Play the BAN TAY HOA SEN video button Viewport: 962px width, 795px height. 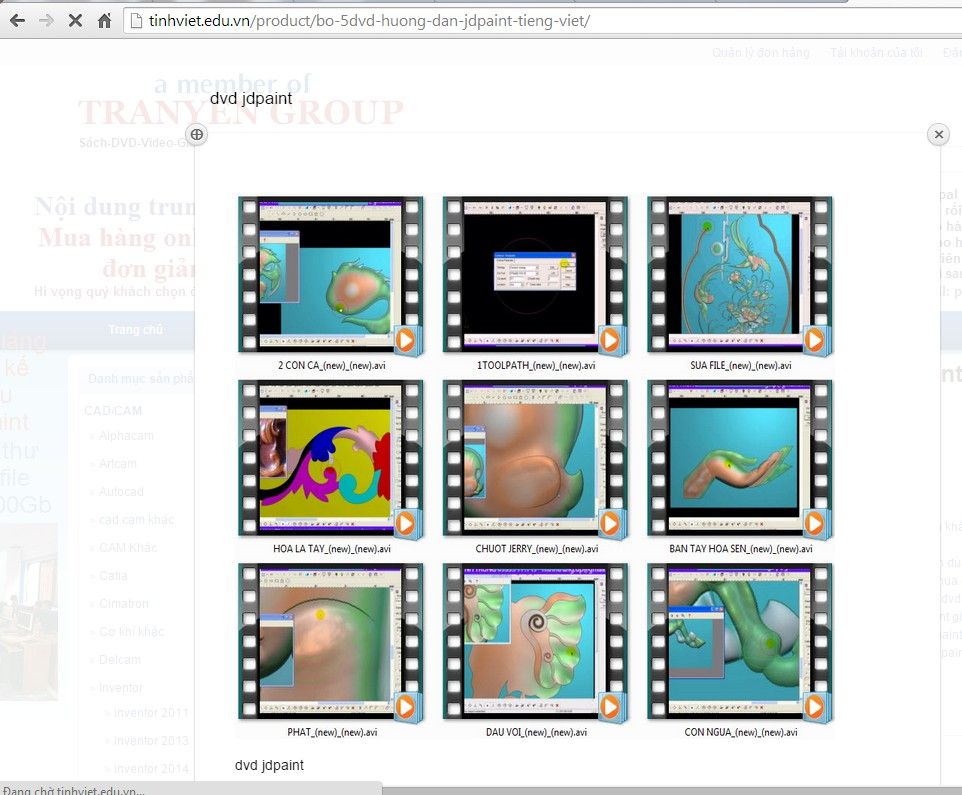pos(814,523)
